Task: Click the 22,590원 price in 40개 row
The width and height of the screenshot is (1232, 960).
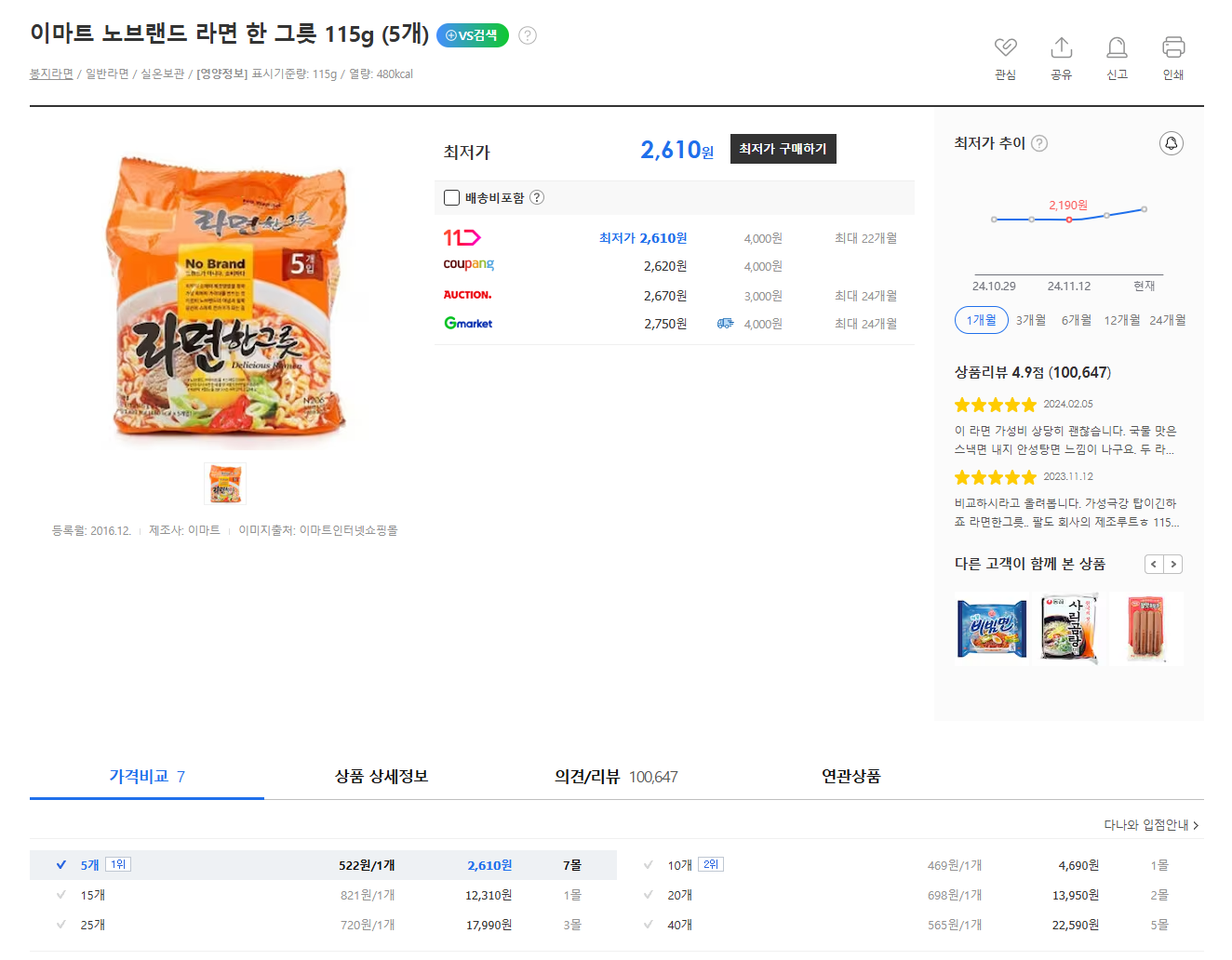Action: [x=1076, y=925]
